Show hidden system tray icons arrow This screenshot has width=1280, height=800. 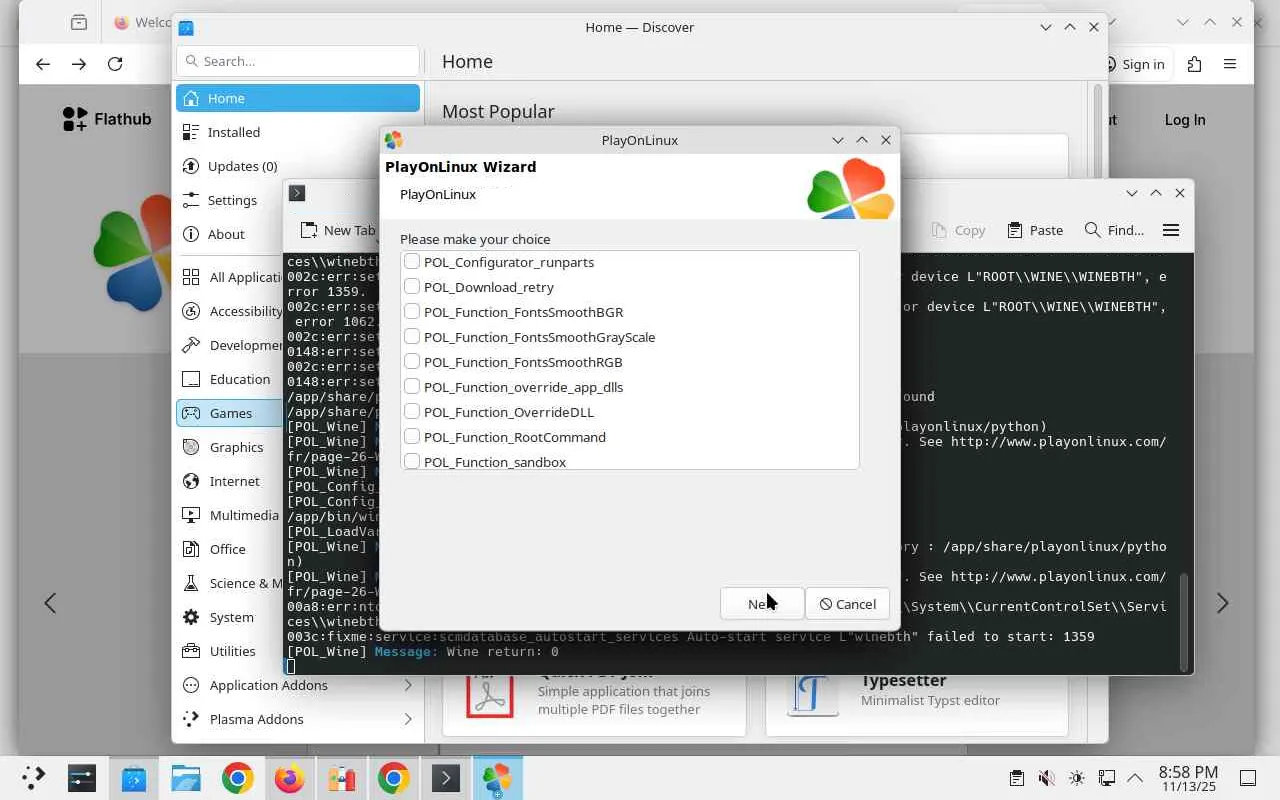point(1135,778)
